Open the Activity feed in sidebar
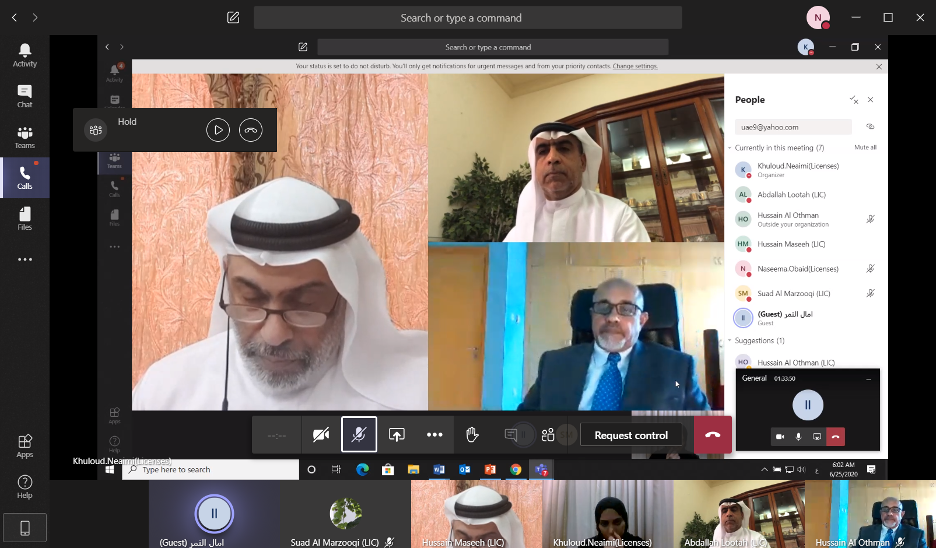The image size is (936, 548). click(x=25, y=55)
